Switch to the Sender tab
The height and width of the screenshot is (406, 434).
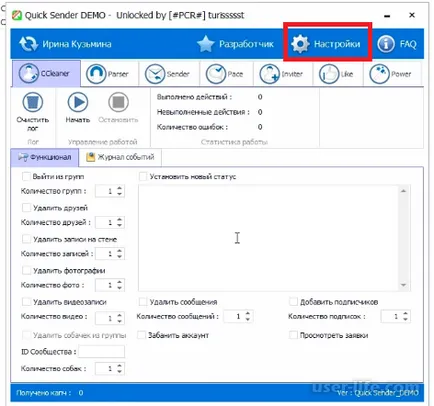click(168, 74)
